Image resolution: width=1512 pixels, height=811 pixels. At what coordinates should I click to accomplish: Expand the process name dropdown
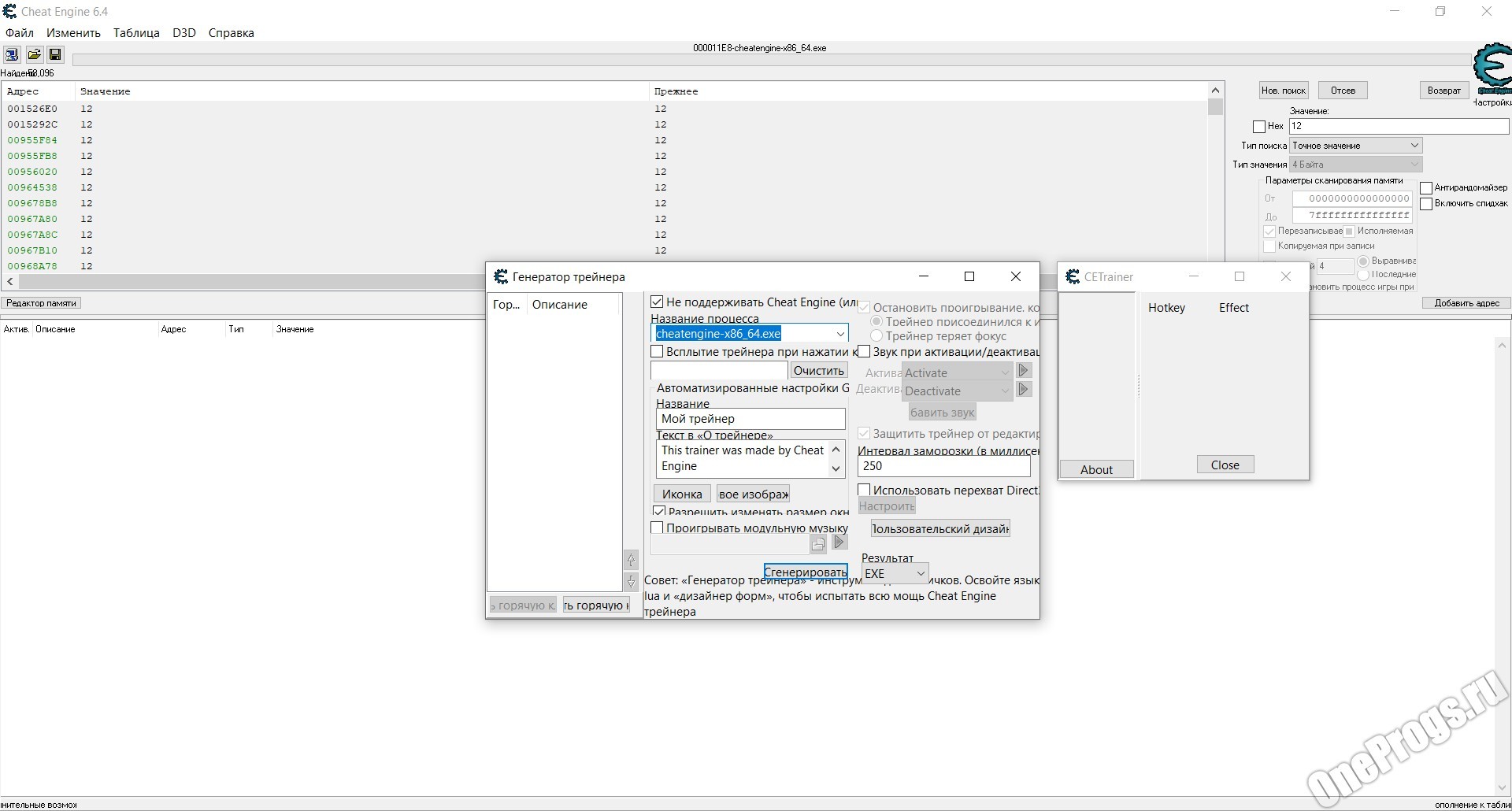tap(840, 334)
